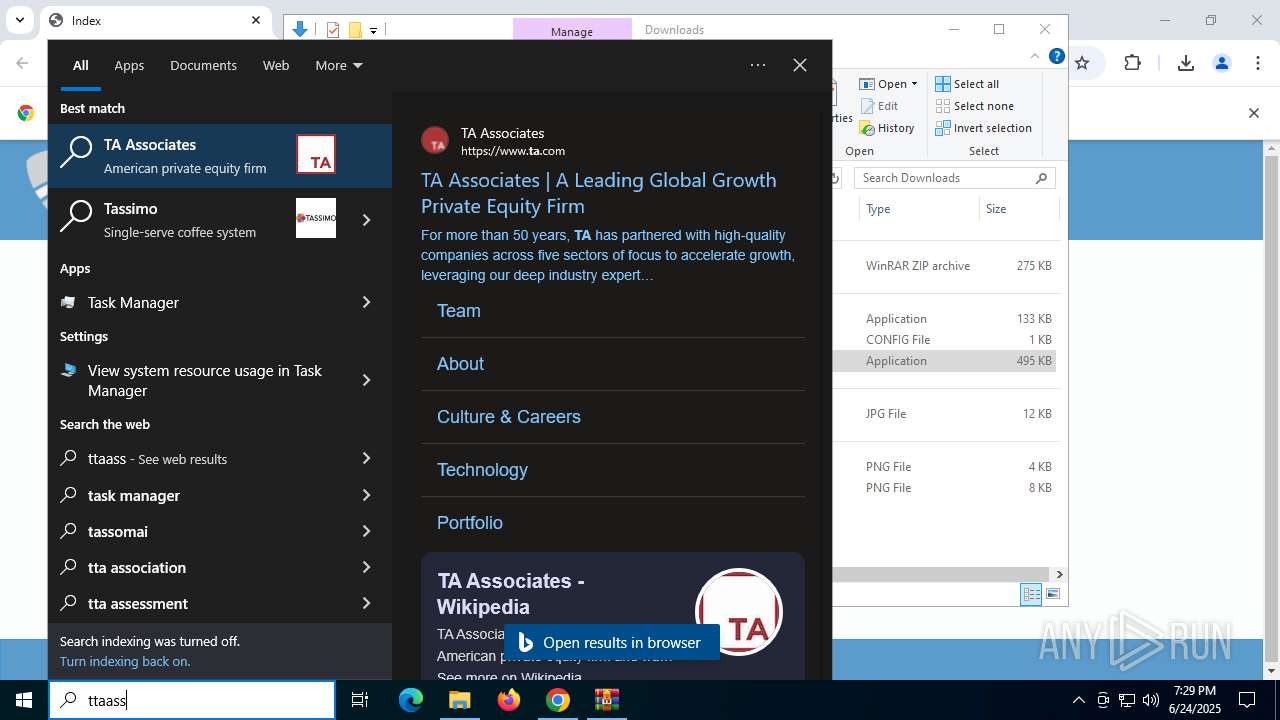Show hidden tray icons chevron
The width and height of the screenshot is (1280, 720).
(1078, 700)
